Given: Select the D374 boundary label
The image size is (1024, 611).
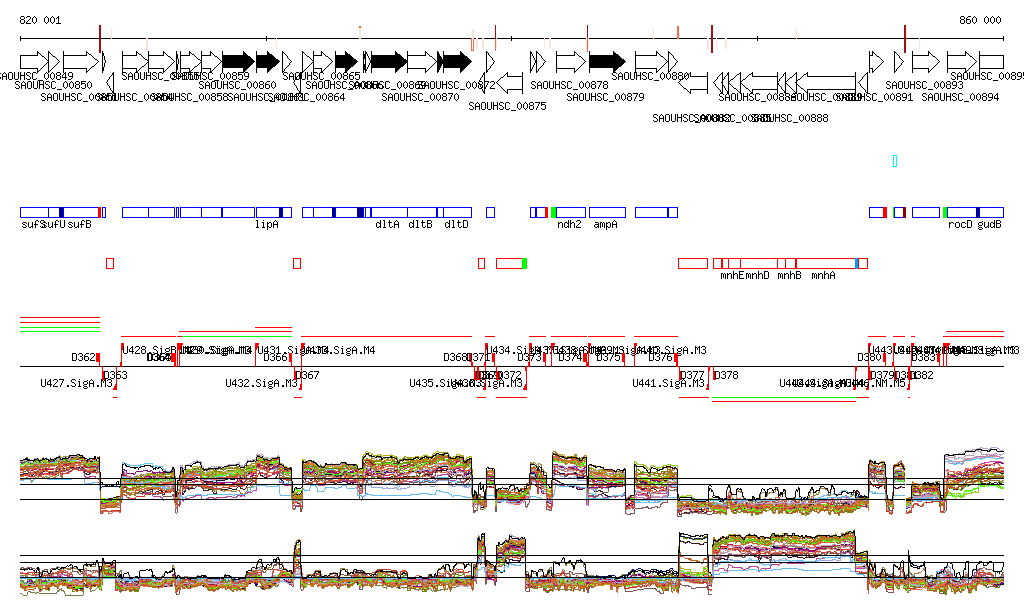Looking at the screenshot, I should pos(570,358).
